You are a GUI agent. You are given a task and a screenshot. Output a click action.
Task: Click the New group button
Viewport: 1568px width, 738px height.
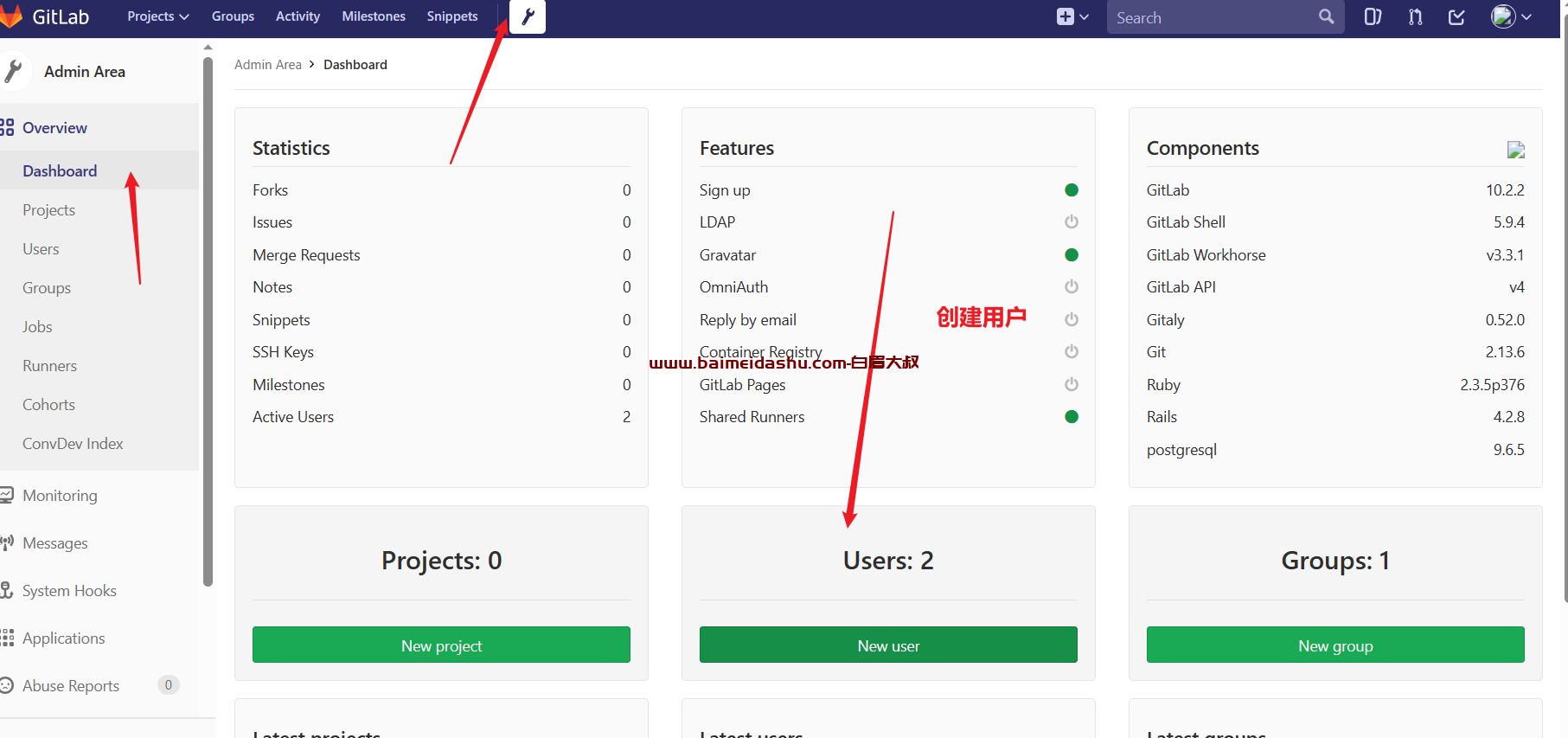tap(1335, 645)
